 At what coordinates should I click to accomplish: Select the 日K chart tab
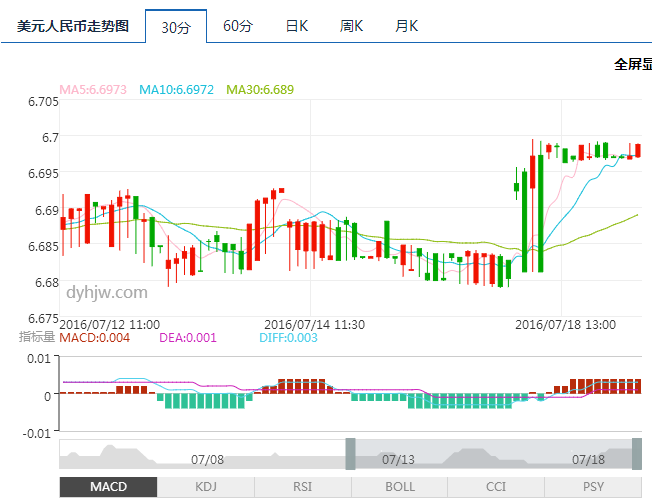pyautogui.click(x=297, y=26)
